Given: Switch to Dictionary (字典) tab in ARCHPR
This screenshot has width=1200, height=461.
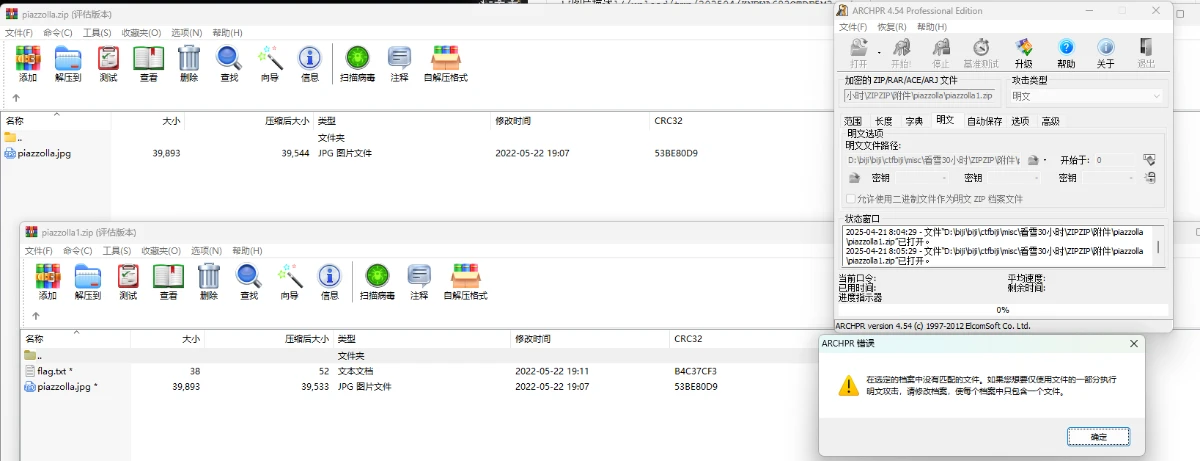Looking at the screenshot, I should tap(914, 121).
